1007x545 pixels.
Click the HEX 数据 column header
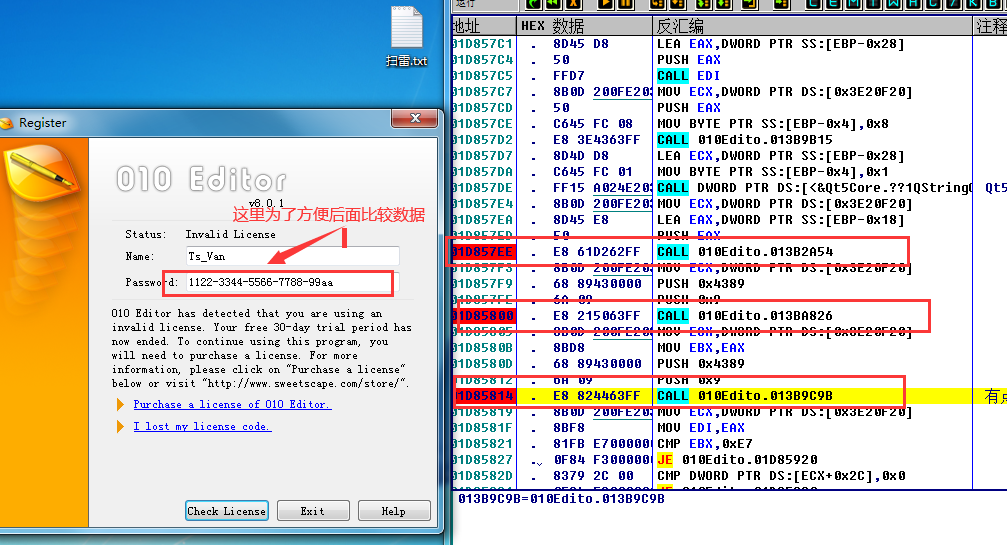coord(584,26)
